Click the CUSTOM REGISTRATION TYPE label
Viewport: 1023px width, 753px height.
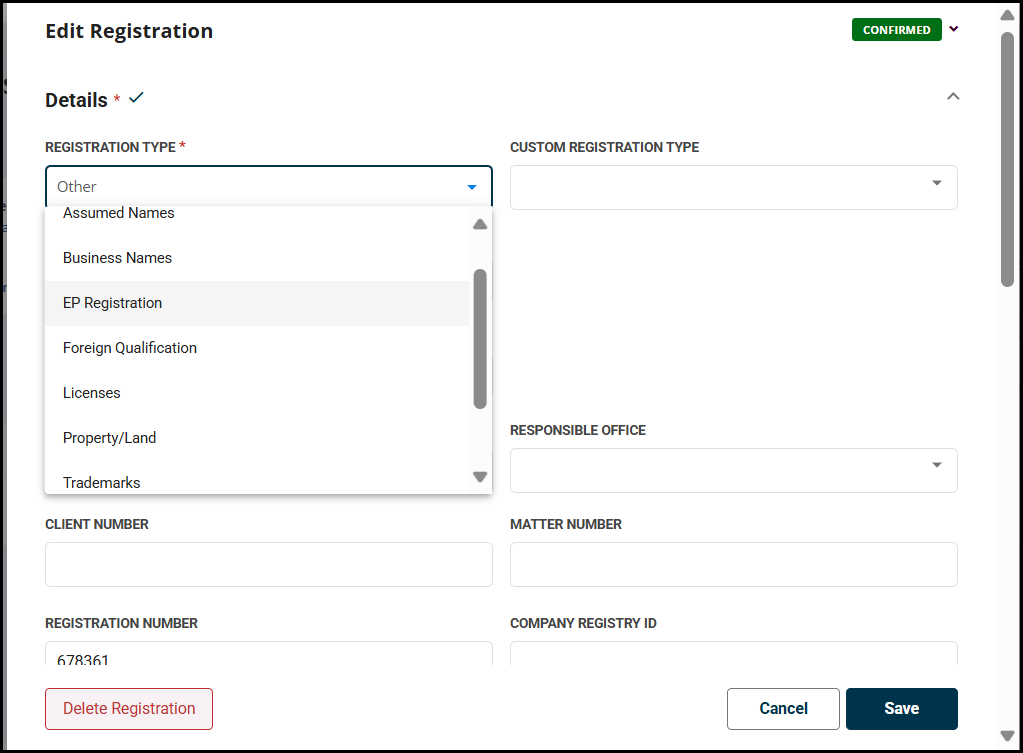tap(604, 147)
